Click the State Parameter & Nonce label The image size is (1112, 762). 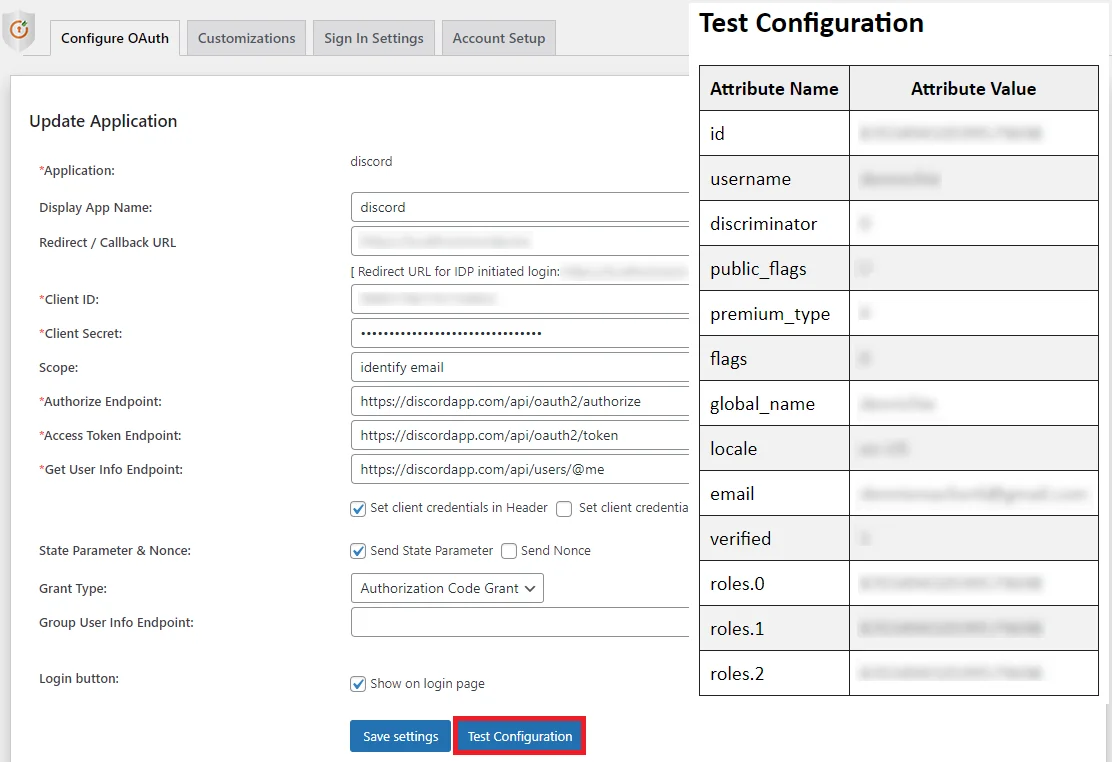click(115, 551)
